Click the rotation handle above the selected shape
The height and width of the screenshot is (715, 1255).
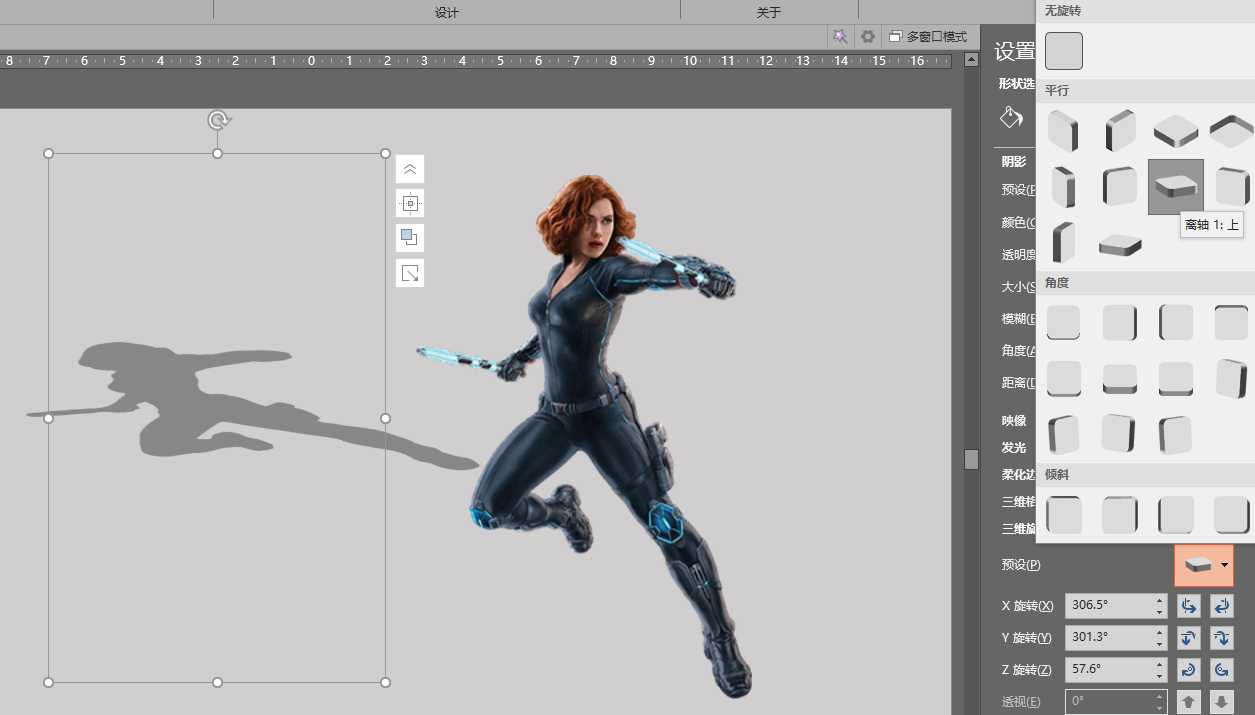pos(218,121)
